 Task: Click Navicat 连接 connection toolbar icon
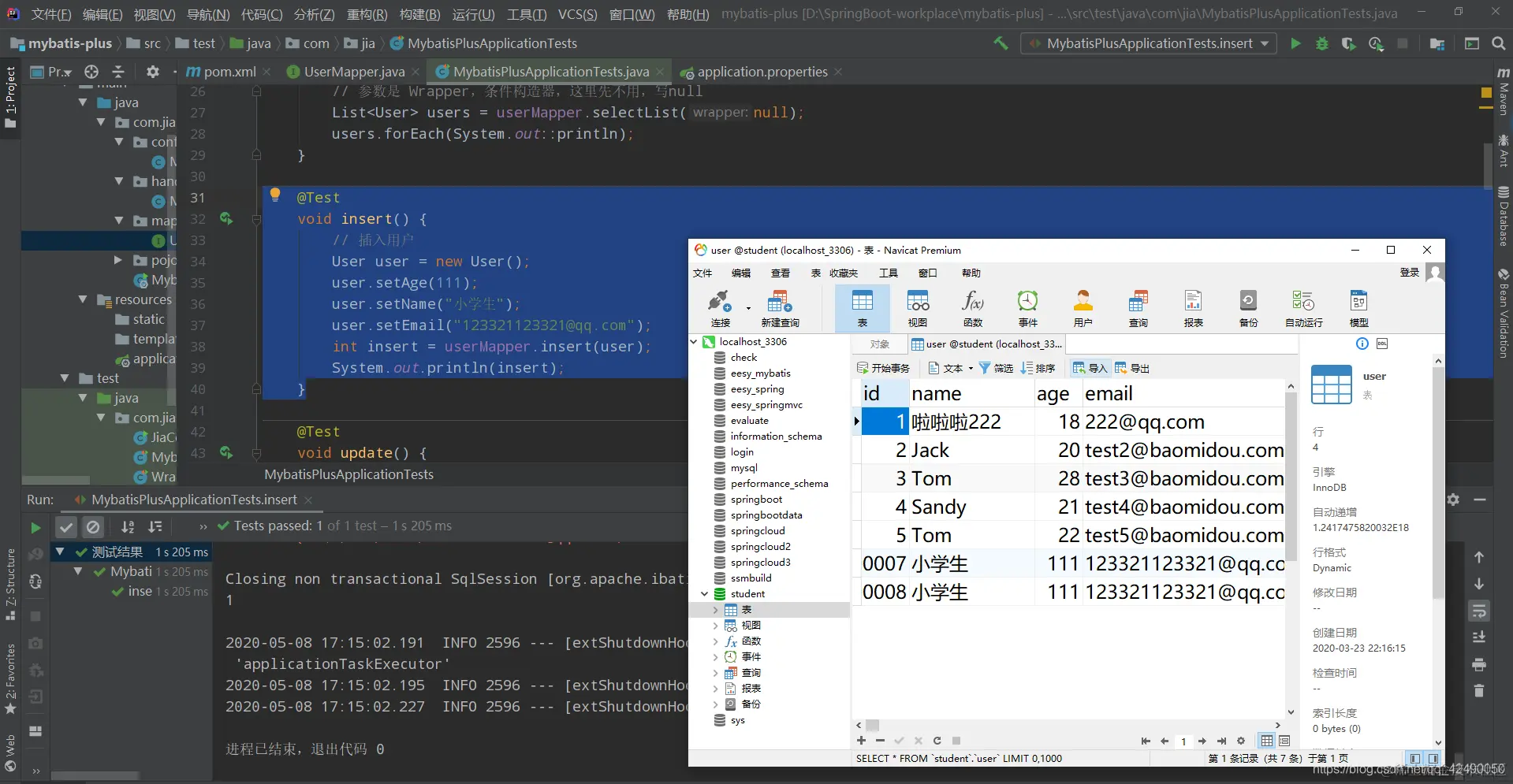[x=721, y=308]
